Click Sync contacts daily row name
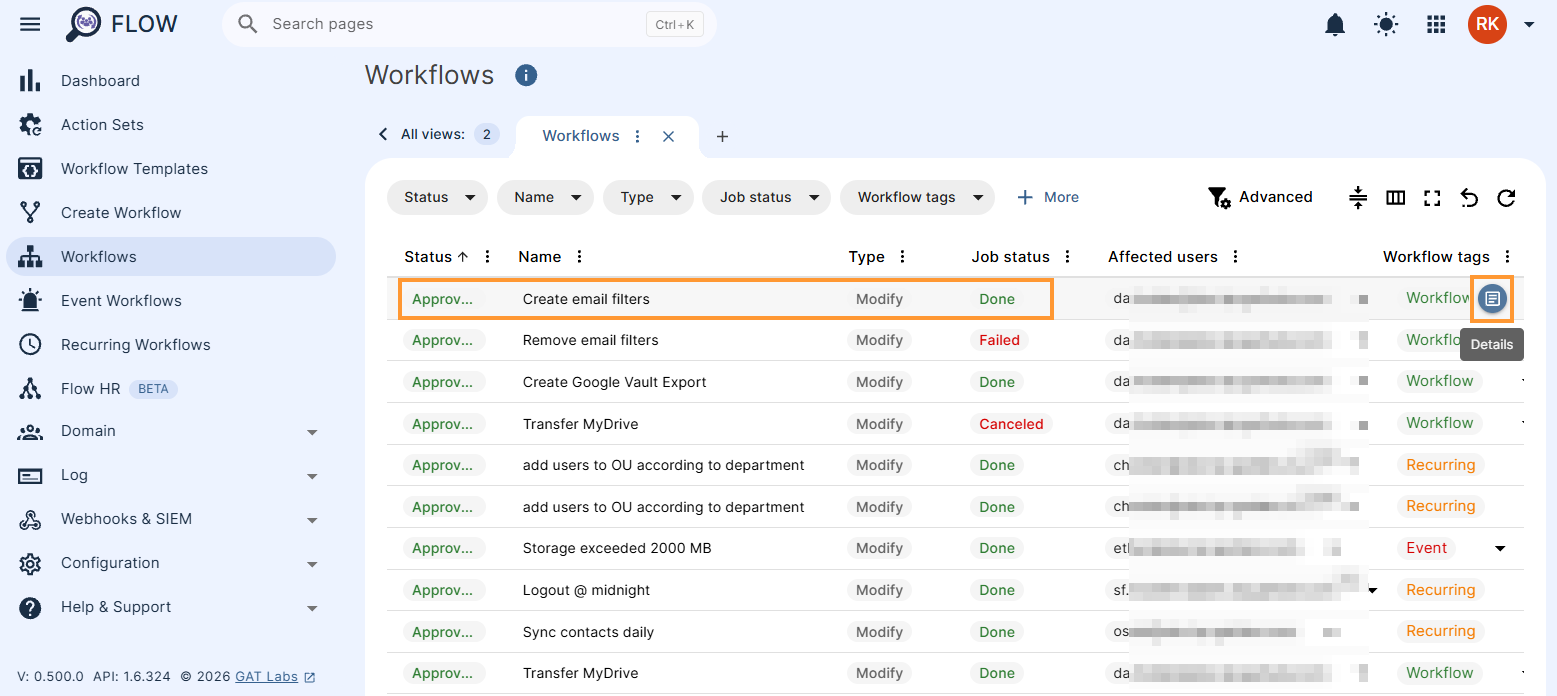1557x696 pixels. tap(589, 632)
